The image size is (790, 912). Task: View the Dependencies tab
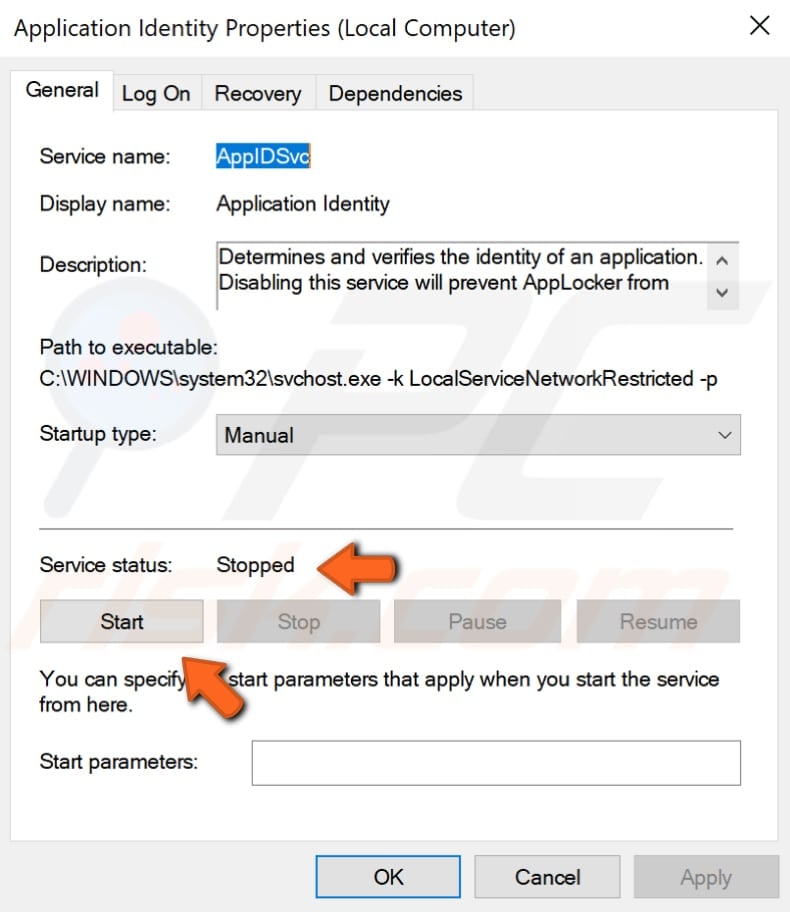point(394,93)
